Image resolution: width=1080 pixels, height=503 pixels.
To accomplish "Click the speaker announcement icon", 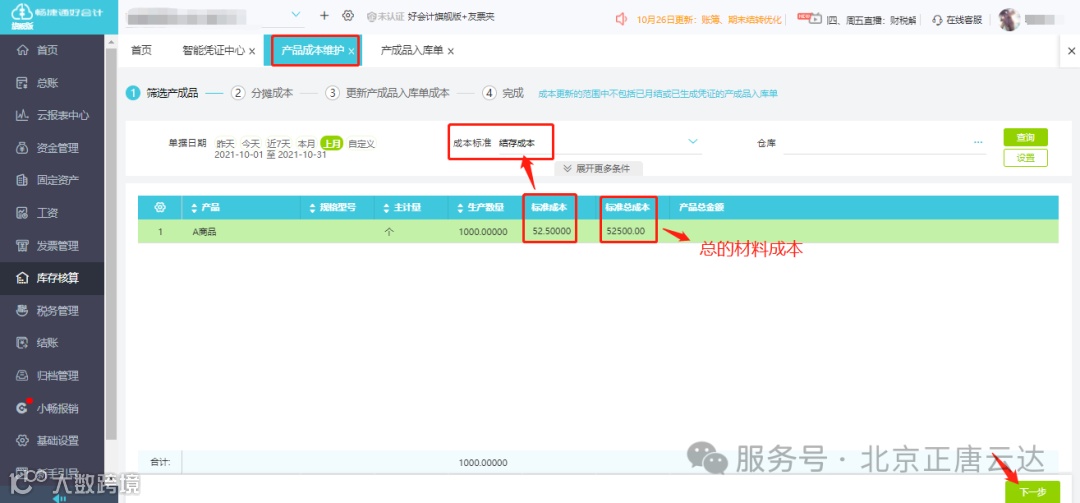I will [622, 19].
